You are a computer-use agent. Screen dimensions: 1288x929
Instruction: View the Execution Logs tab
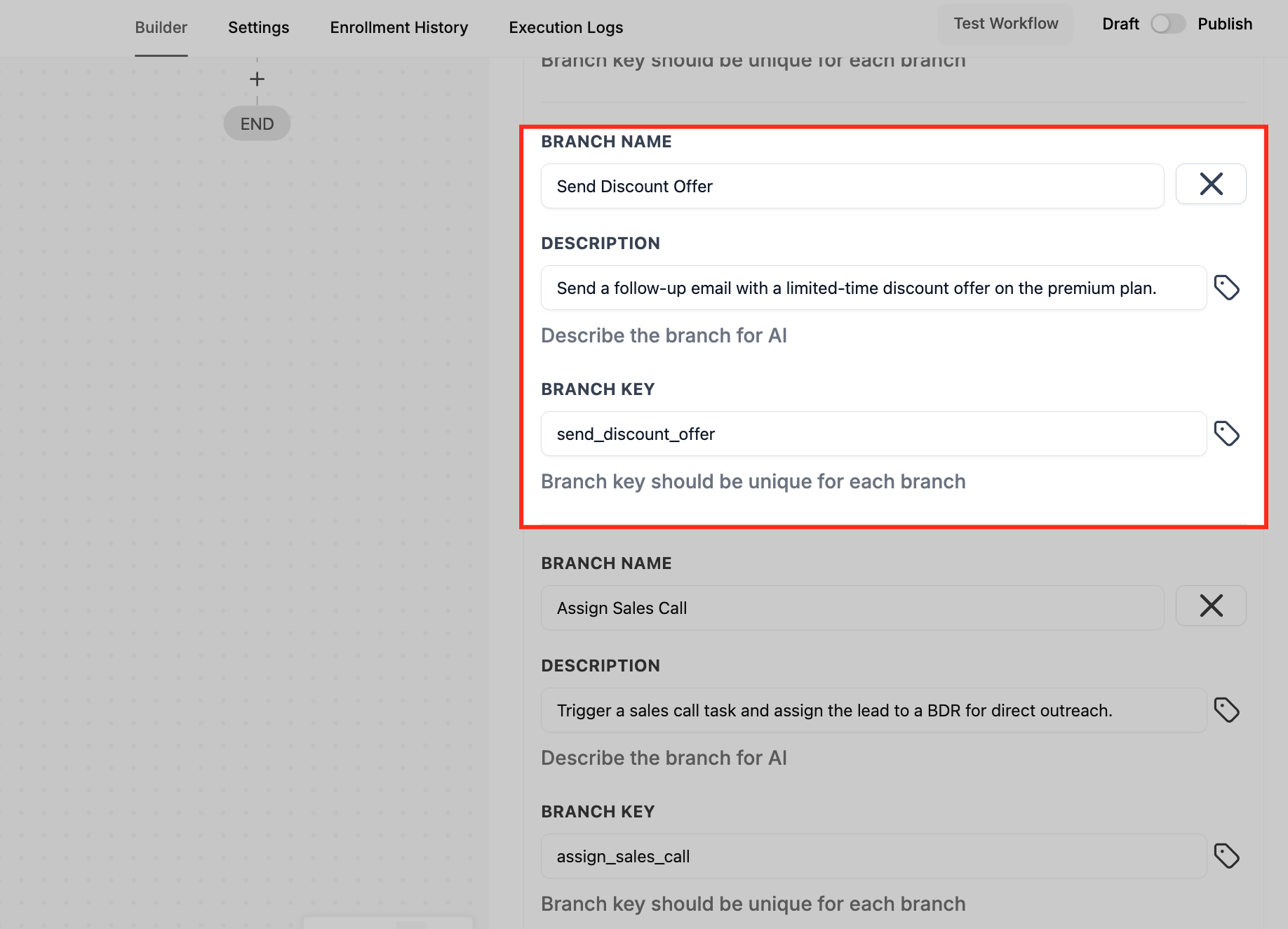(x=566, y=27)
